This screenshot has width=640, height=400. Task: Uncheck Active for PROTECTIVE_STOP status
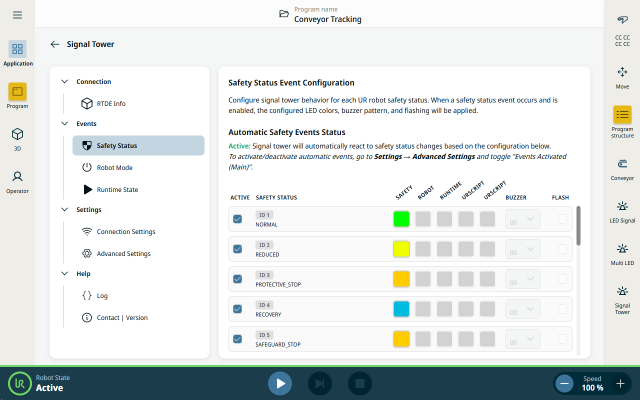pos(238,279)
